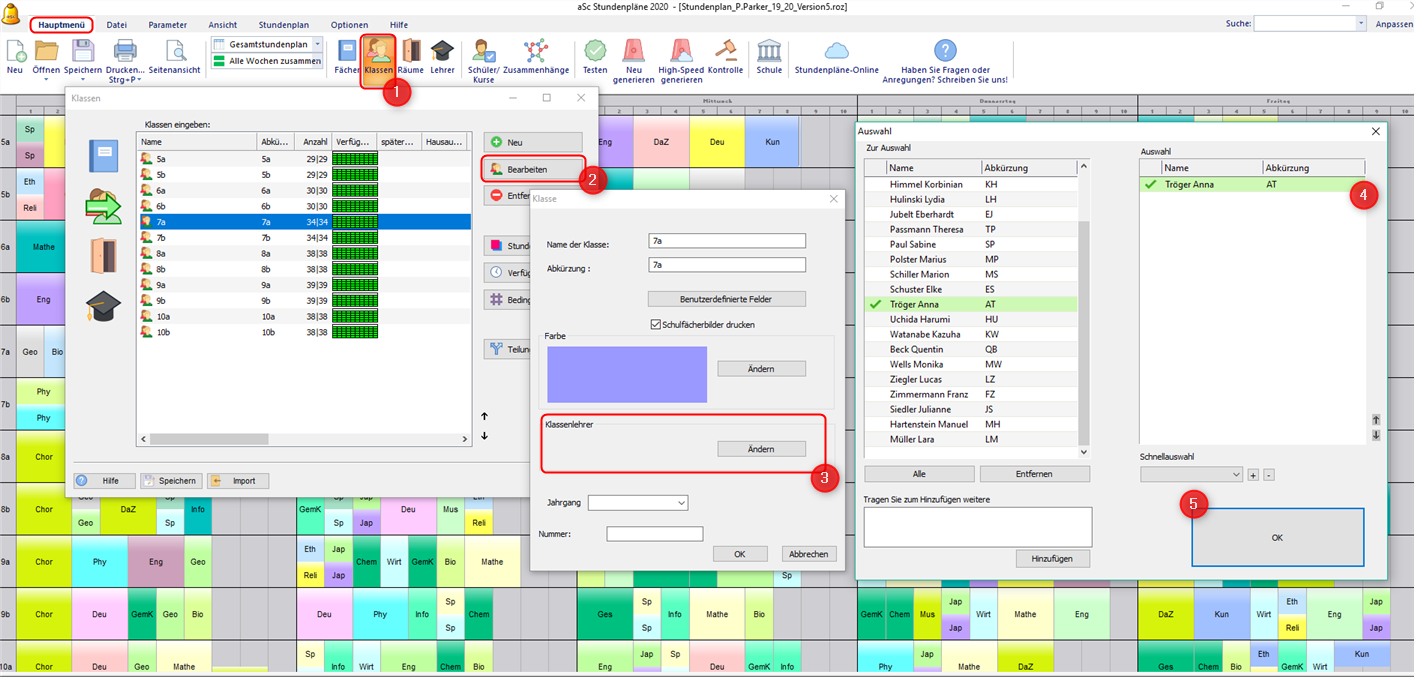
Task: Open the Ansicht menu
Action: point(223,25)
